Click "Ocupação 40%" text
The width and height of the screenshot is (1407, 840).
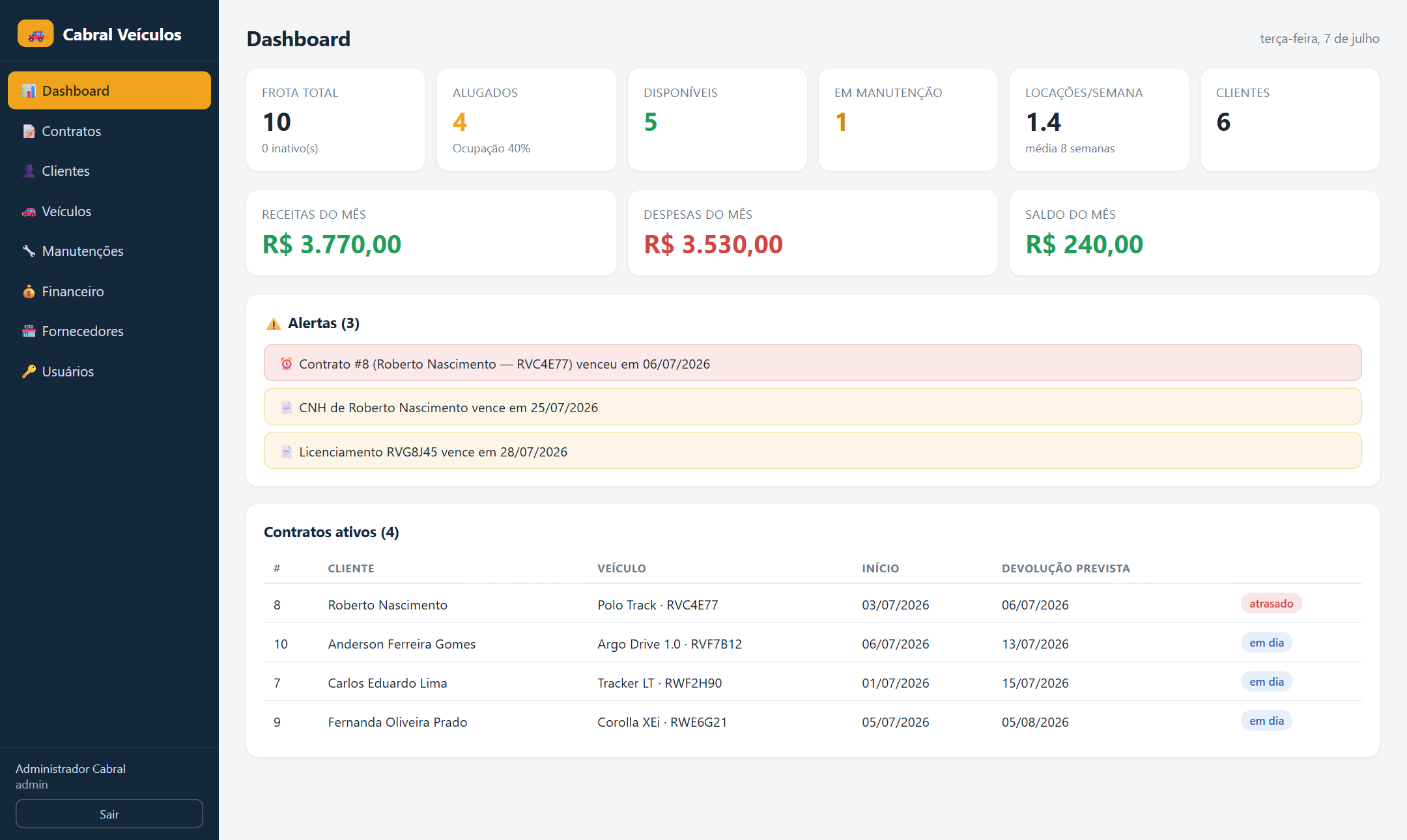coord(491,148)
